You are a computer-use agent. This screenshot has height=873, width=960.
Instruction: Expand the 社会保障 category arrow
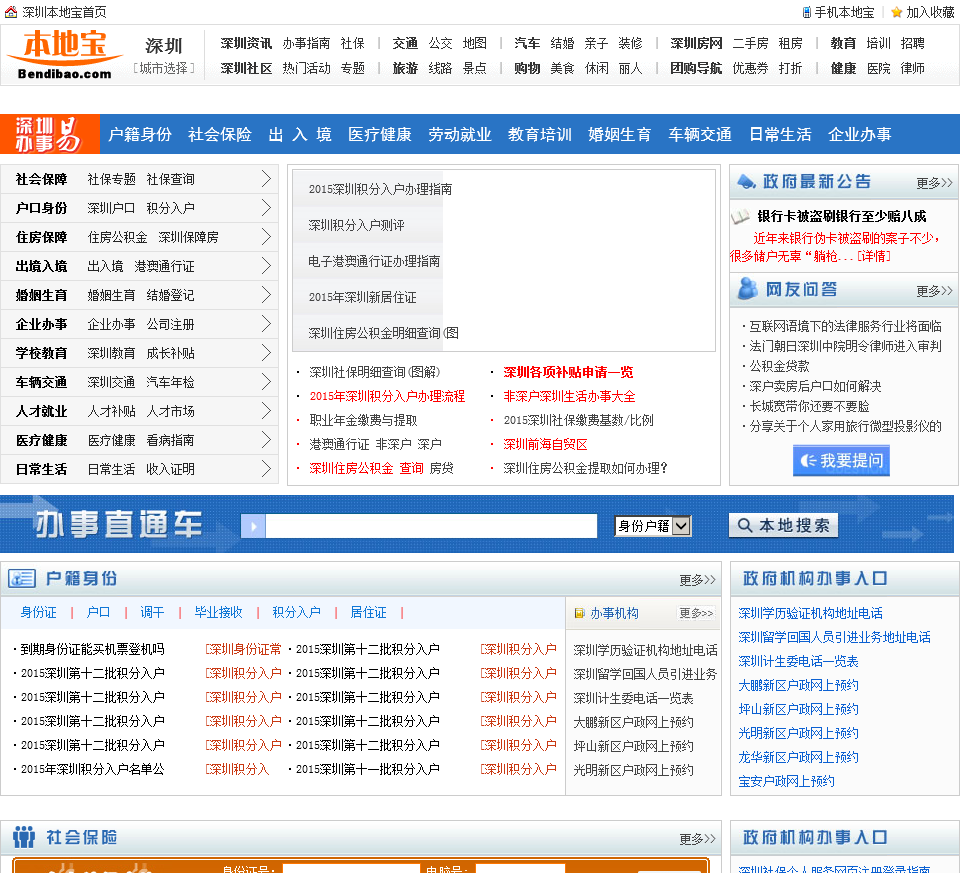tap(266, 179)
